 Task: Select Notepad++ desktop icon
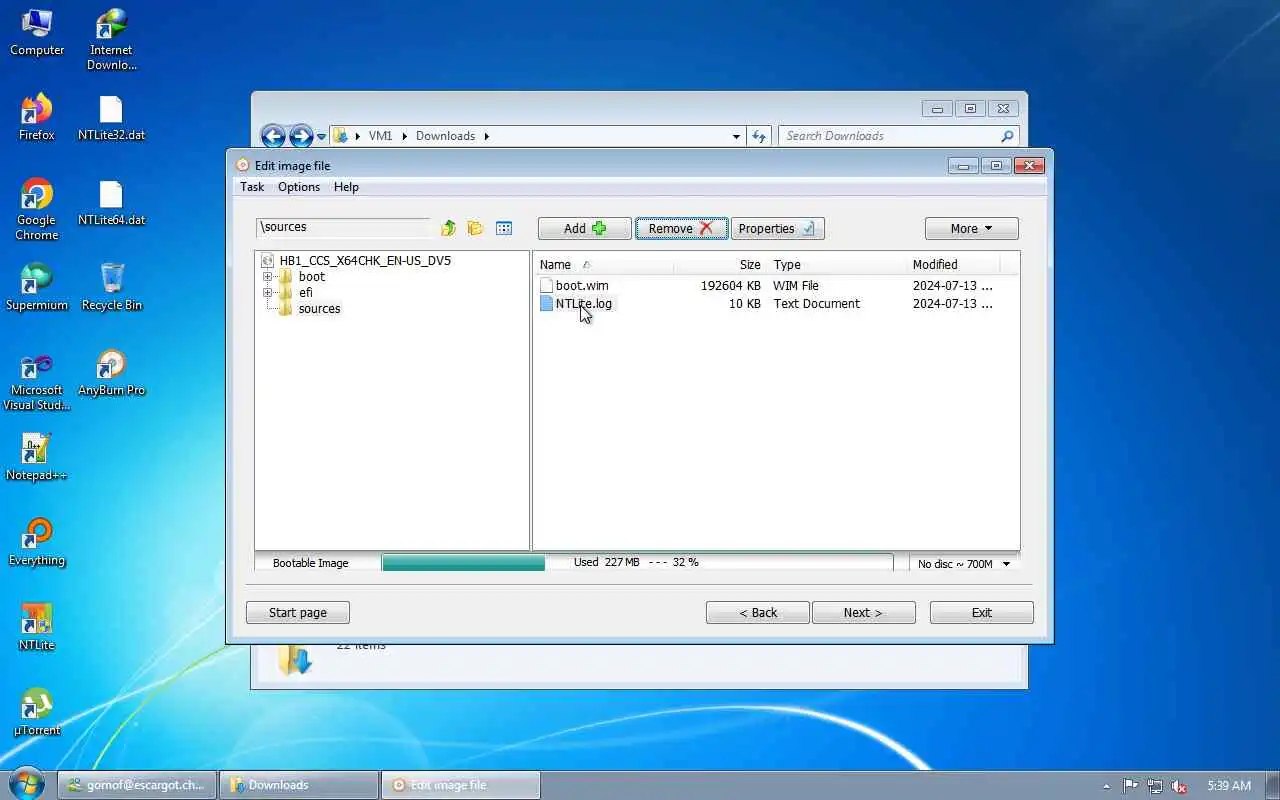click(x=37, y=458)
